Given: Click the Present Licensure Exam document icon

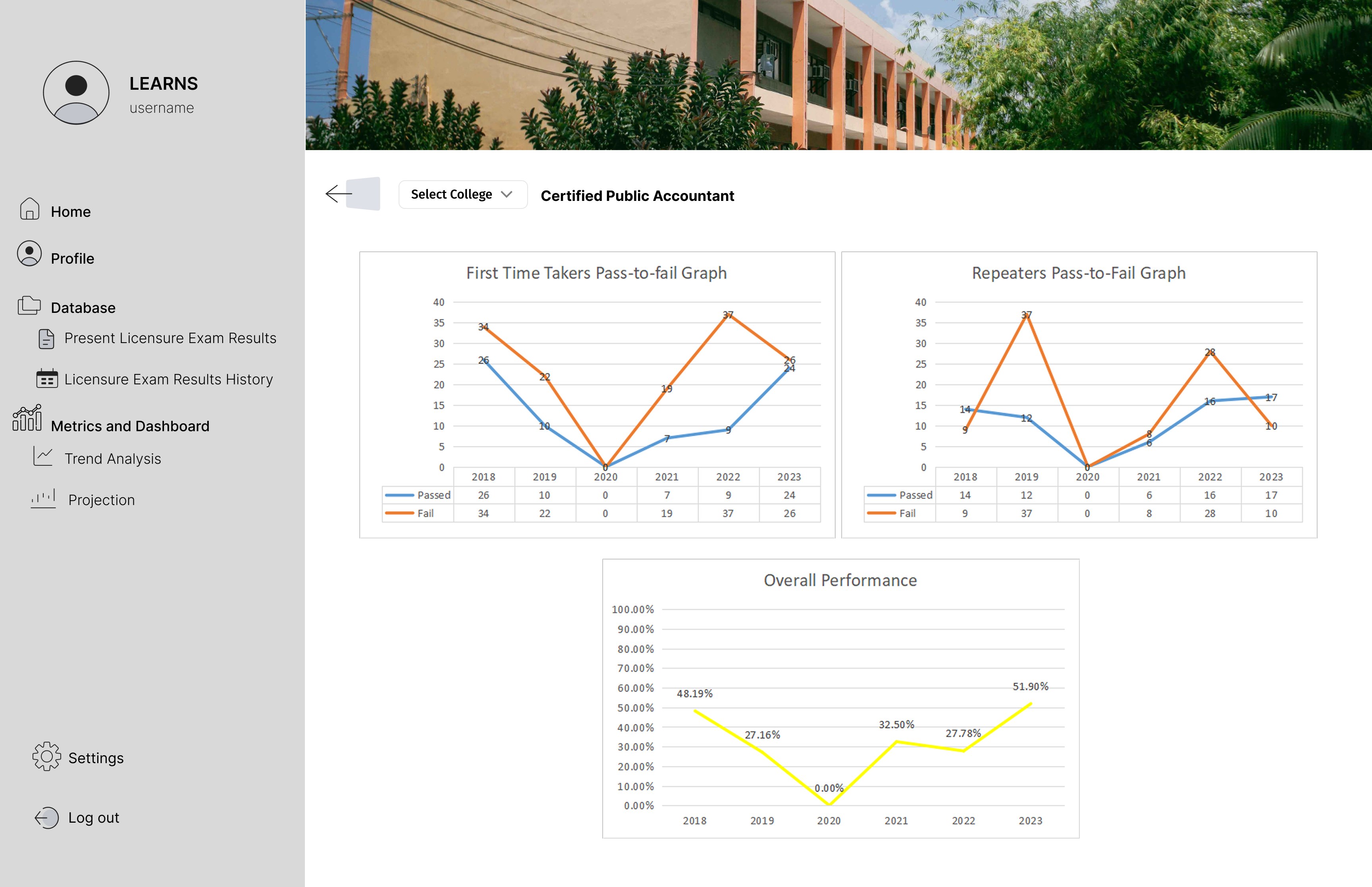Looking at the screenshot, I should [x=46, y=339].
